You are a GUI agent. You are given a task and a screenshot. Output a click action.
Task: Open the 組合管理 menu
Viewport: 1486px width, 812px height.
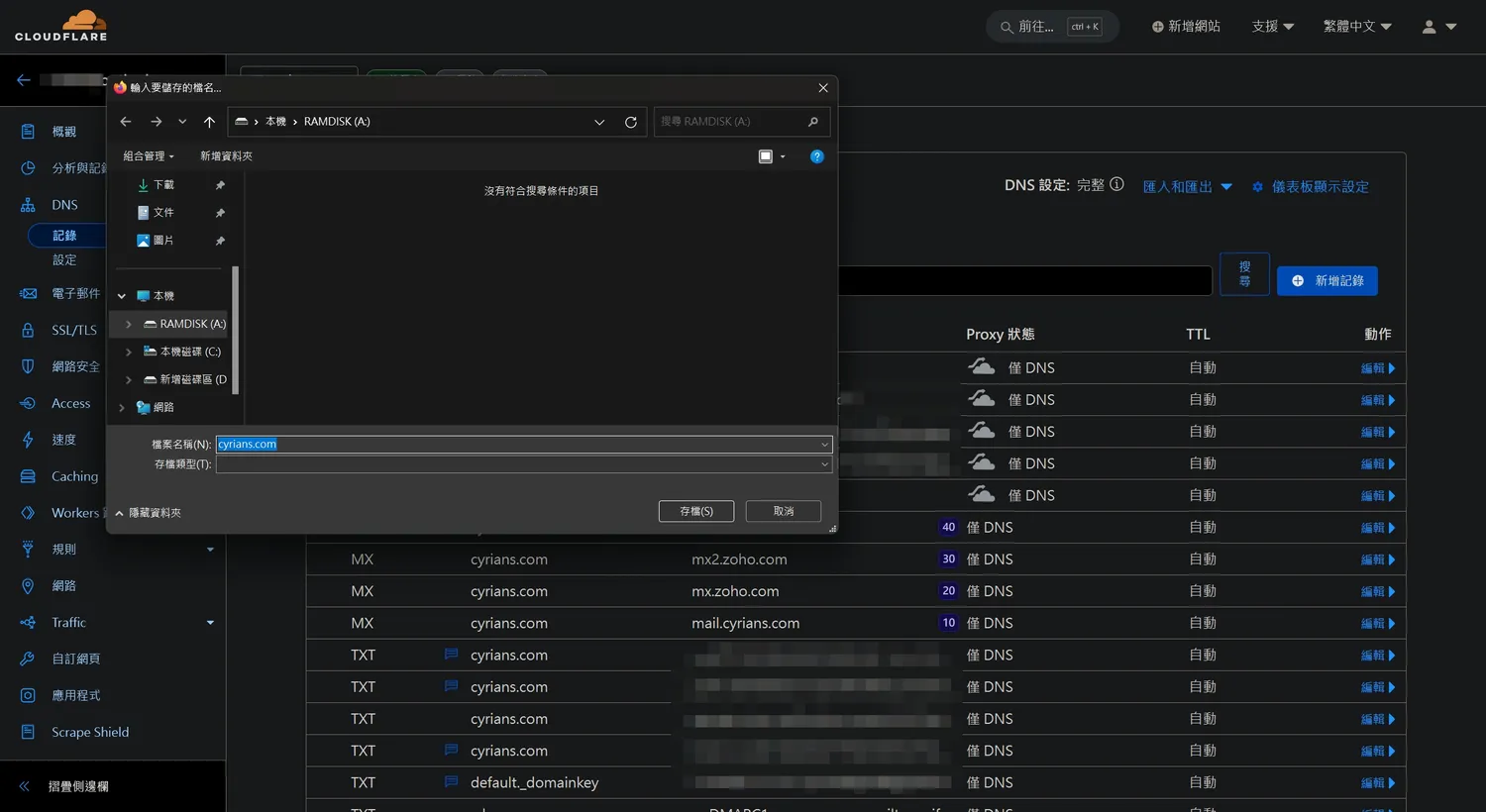point(148,156)
